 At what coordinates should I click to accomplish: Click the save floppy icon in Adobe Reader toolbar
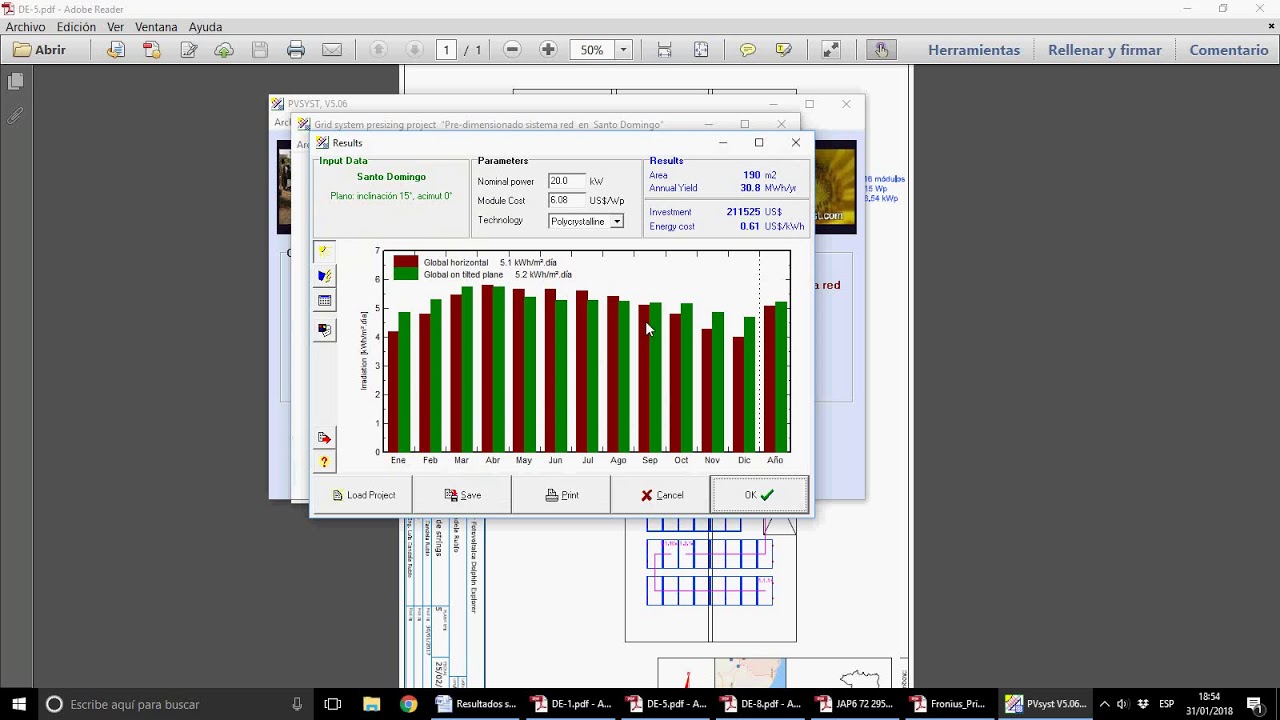[x=260, y=50]
